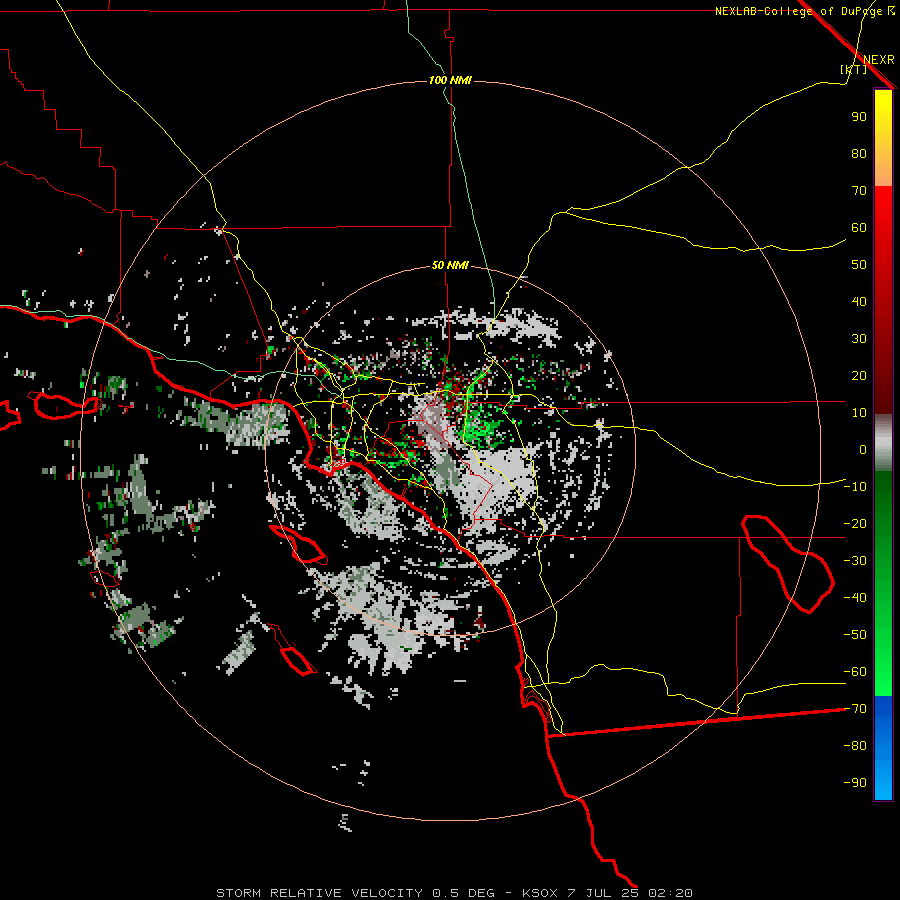Click the -80 value on velocity scale
Screen dimensions: 900x900
pyautogui.click(x=855, y=746)
